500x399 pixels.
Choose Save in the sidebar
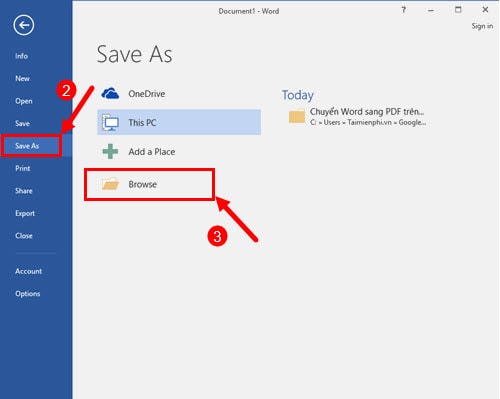[x=22, y=124]
